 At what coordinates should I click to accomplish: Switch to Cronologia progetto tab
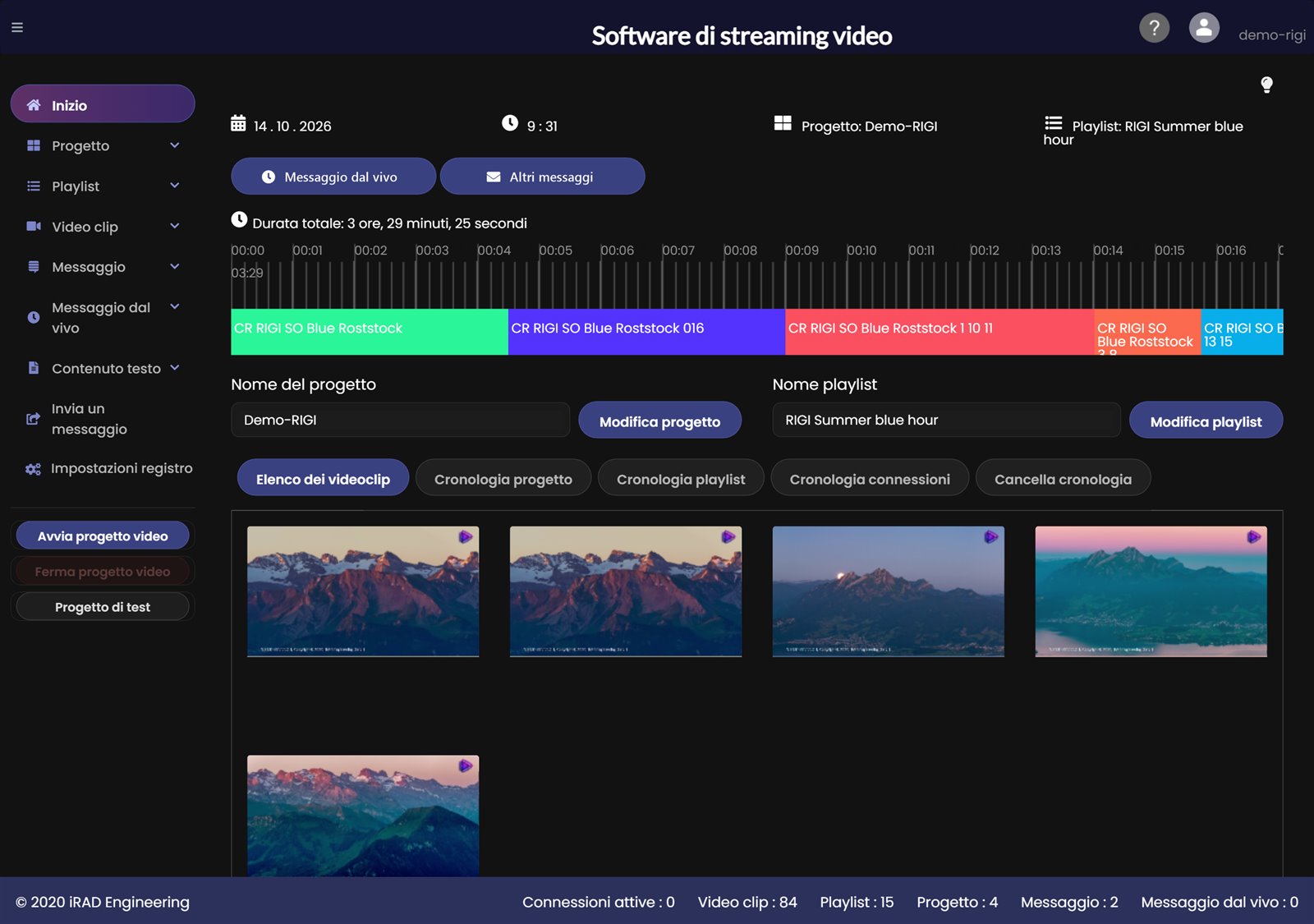coord(503,478)
